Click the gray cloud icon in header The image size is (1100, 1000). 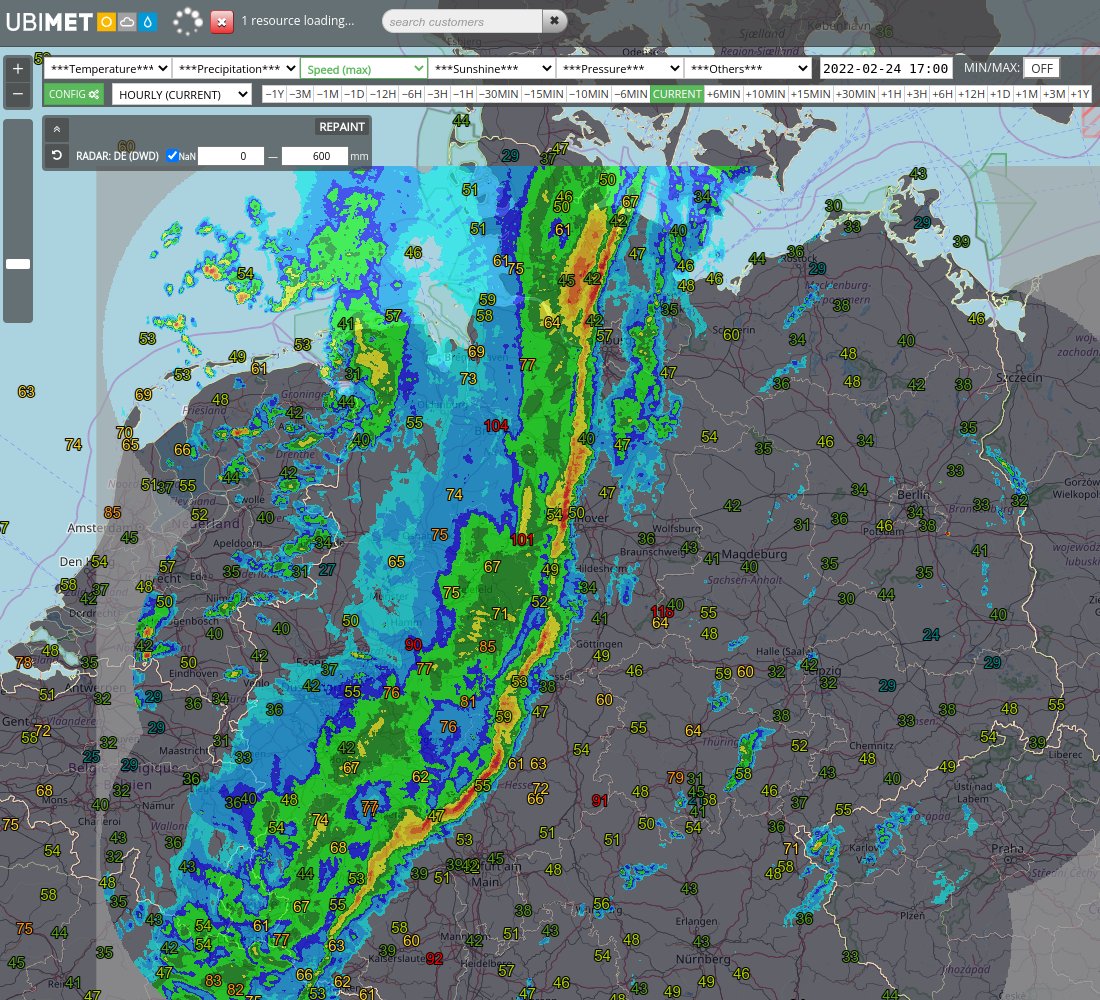127,22
